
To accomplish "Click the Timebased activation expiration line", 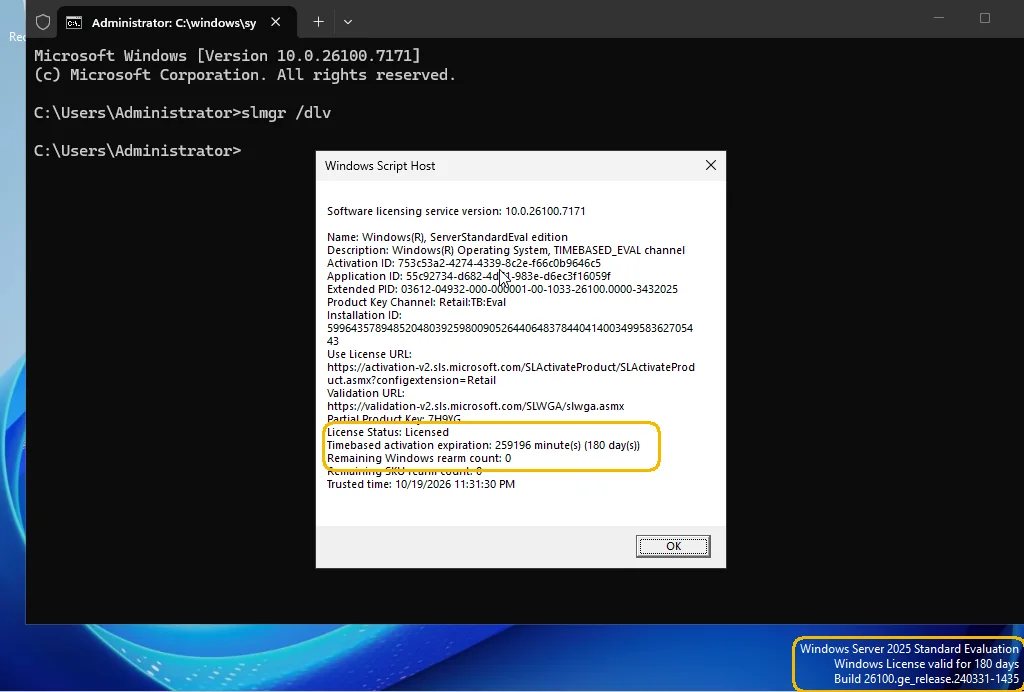I will (483, 445).
